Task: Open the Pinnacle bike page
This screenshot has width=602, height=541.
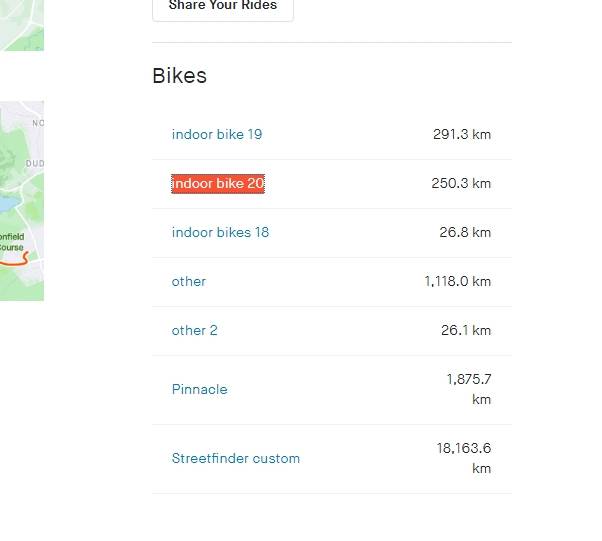Action: [199, 389]
